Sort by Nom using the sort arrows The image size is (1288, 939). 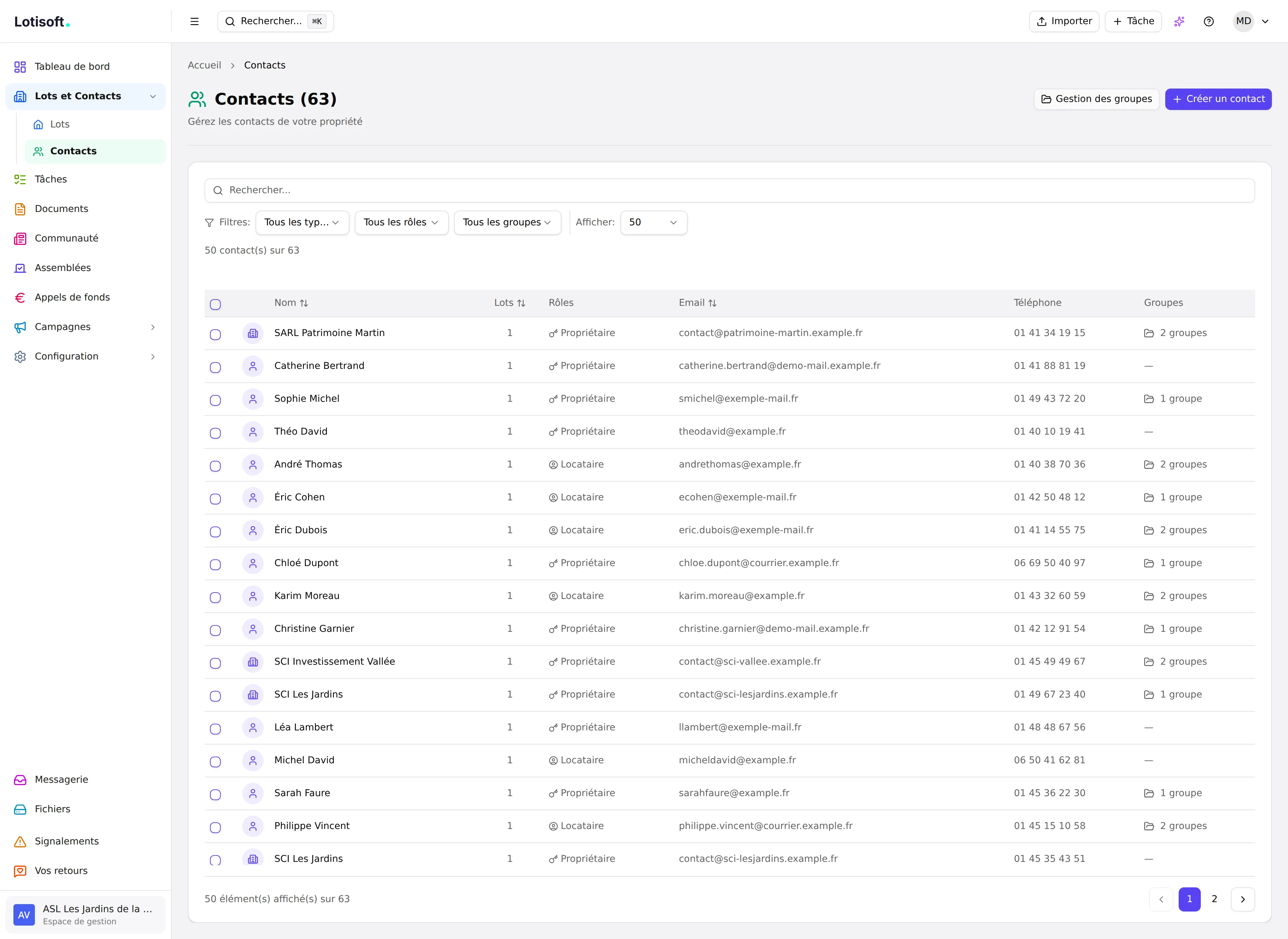(304, 303)
